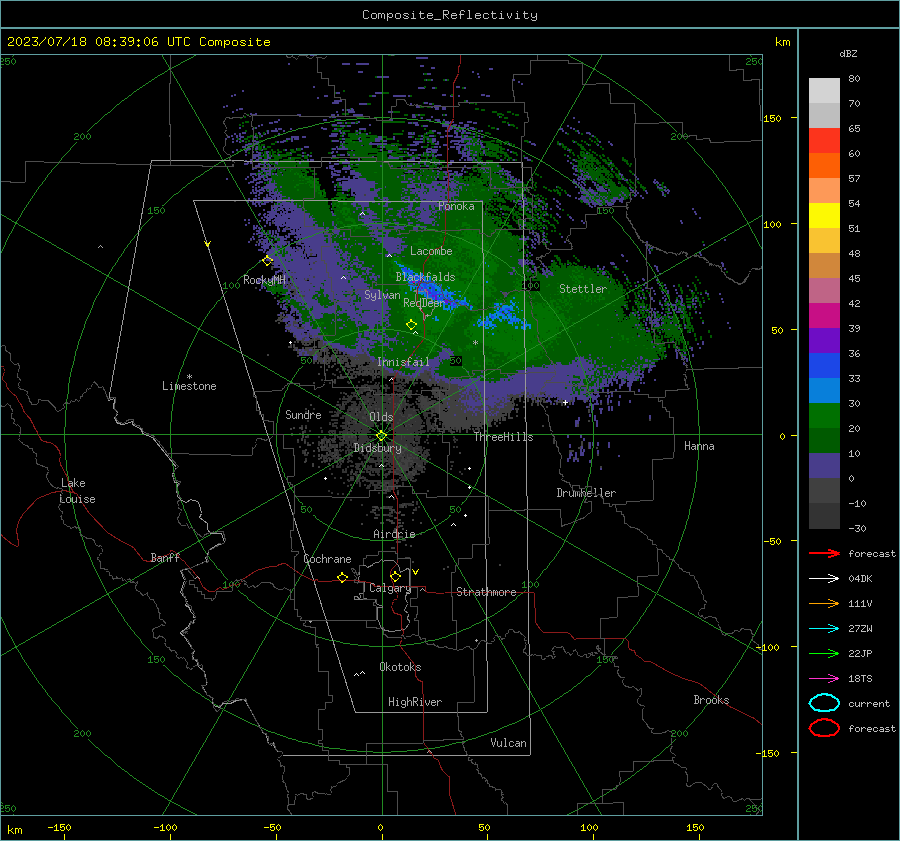
Task: Select the magenta 39–42 dBZ swatch
Action: tap(824, 316)
